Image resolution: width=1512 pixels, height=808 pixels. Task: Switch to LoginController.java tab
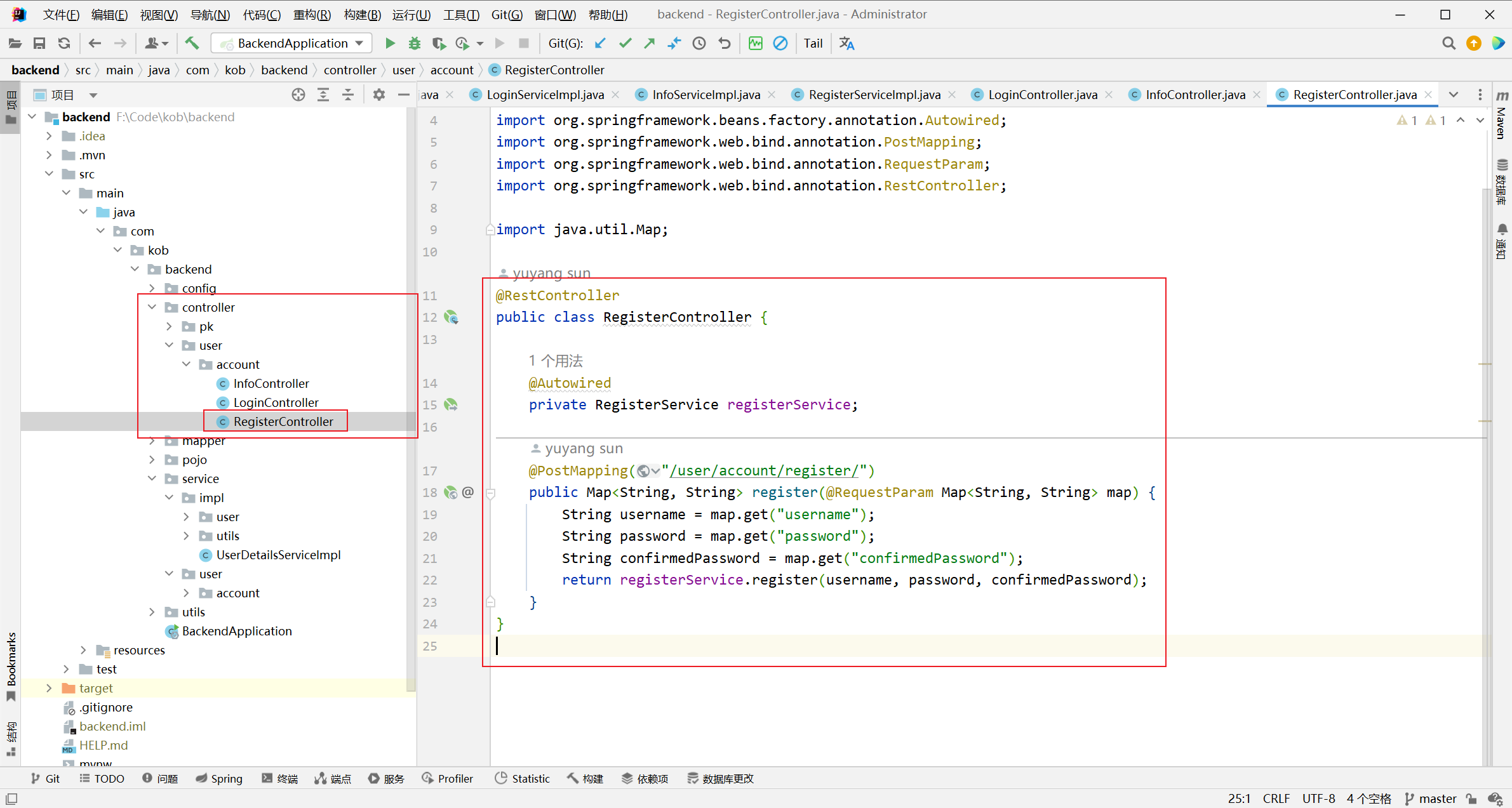coord(1042,95)
